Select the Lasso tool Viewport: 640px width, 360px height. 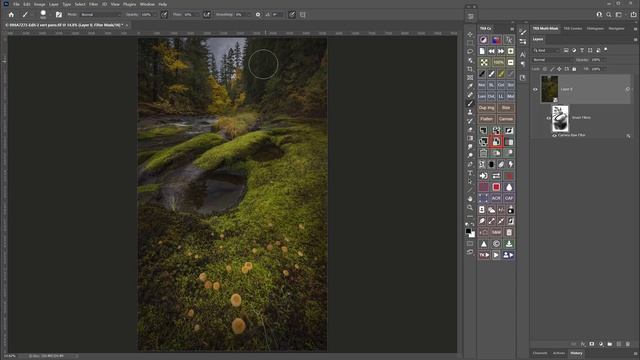coord(470,51)
